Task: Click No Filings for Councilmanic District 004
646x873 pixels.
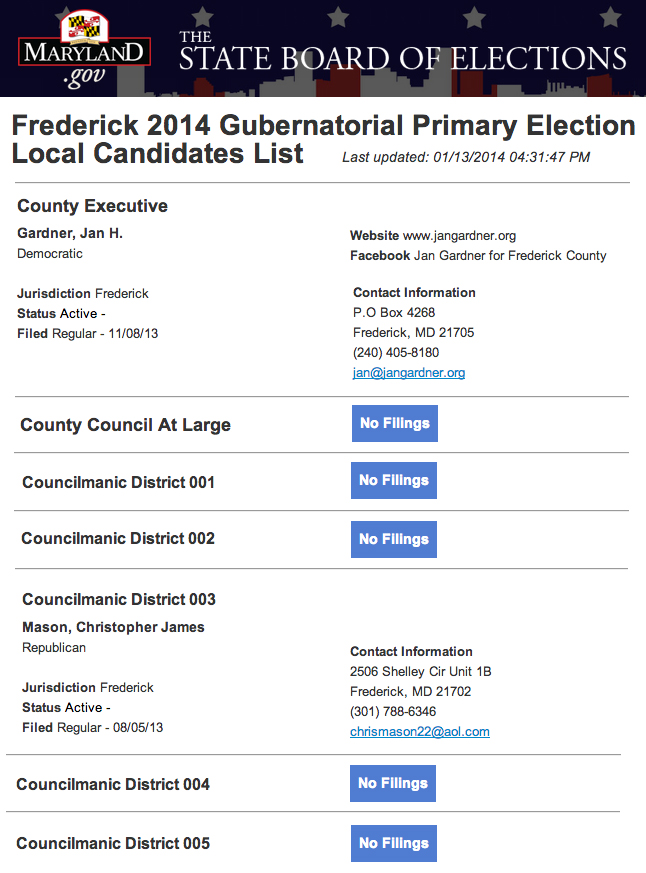Action: [393, 783]
